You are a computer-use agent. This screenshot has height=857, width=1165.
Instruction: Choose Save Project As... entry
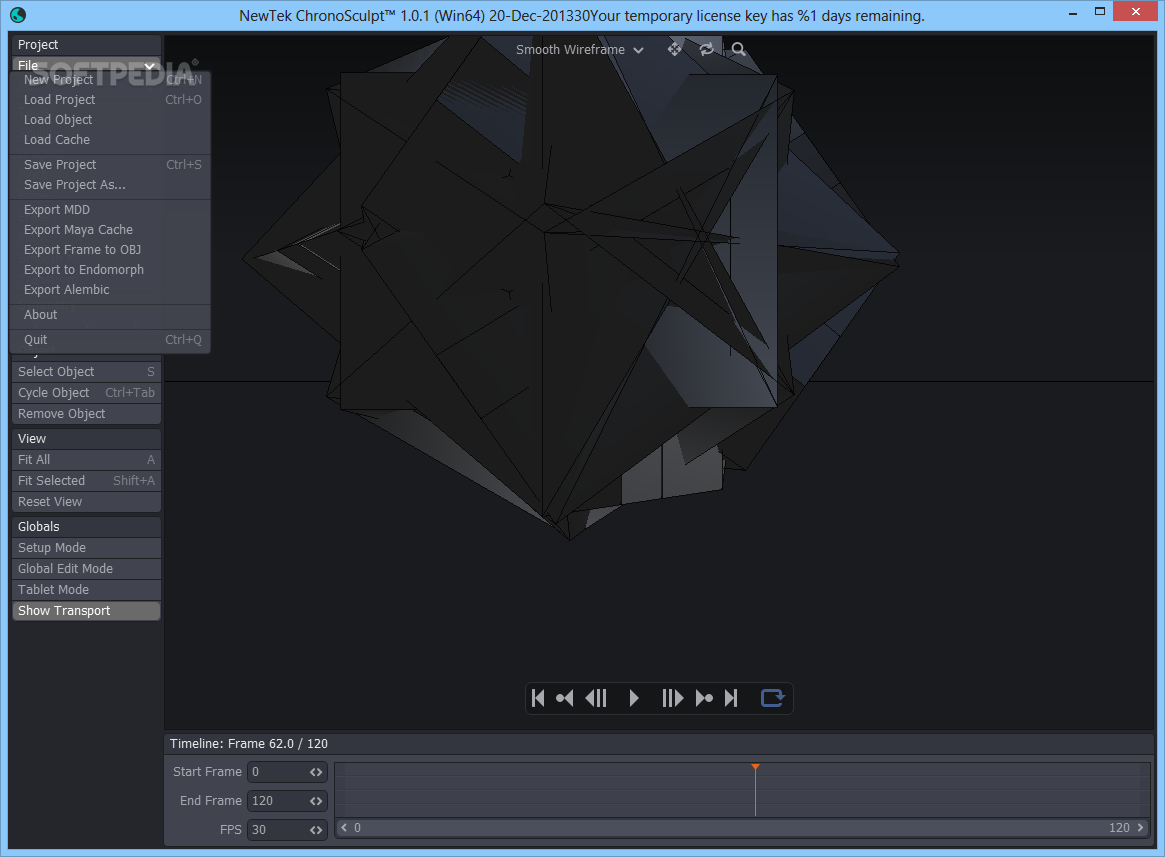coord(112,184)
